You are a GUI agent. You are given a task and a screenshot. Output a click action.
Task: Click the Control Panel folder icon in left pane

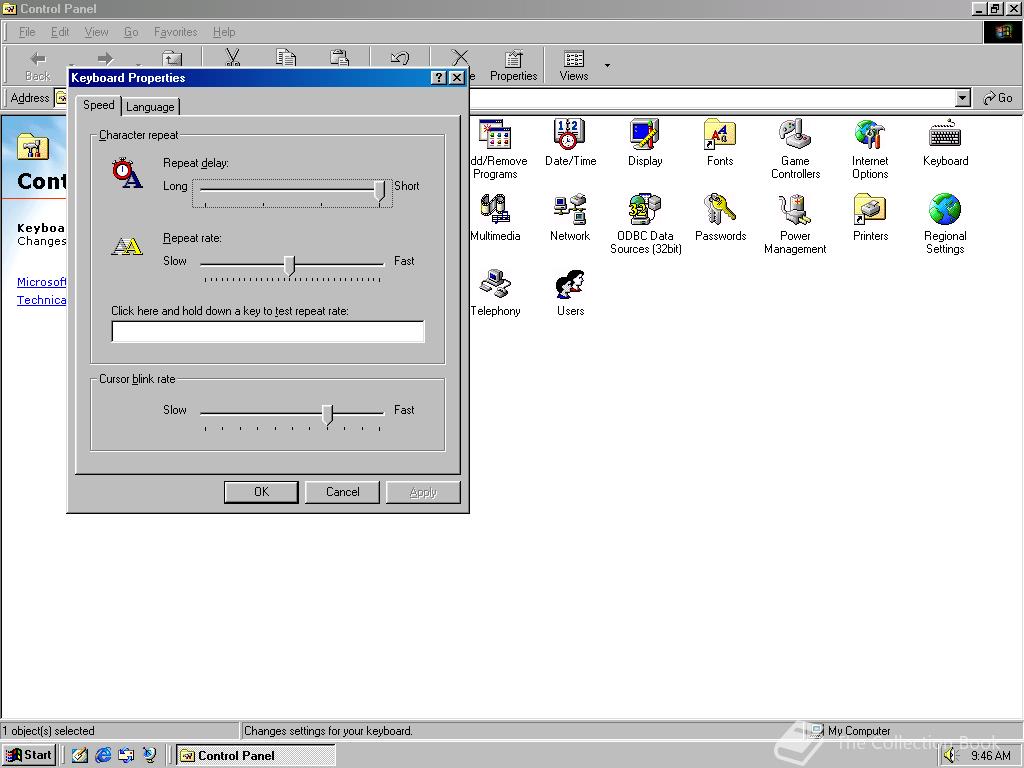point(33,146)
